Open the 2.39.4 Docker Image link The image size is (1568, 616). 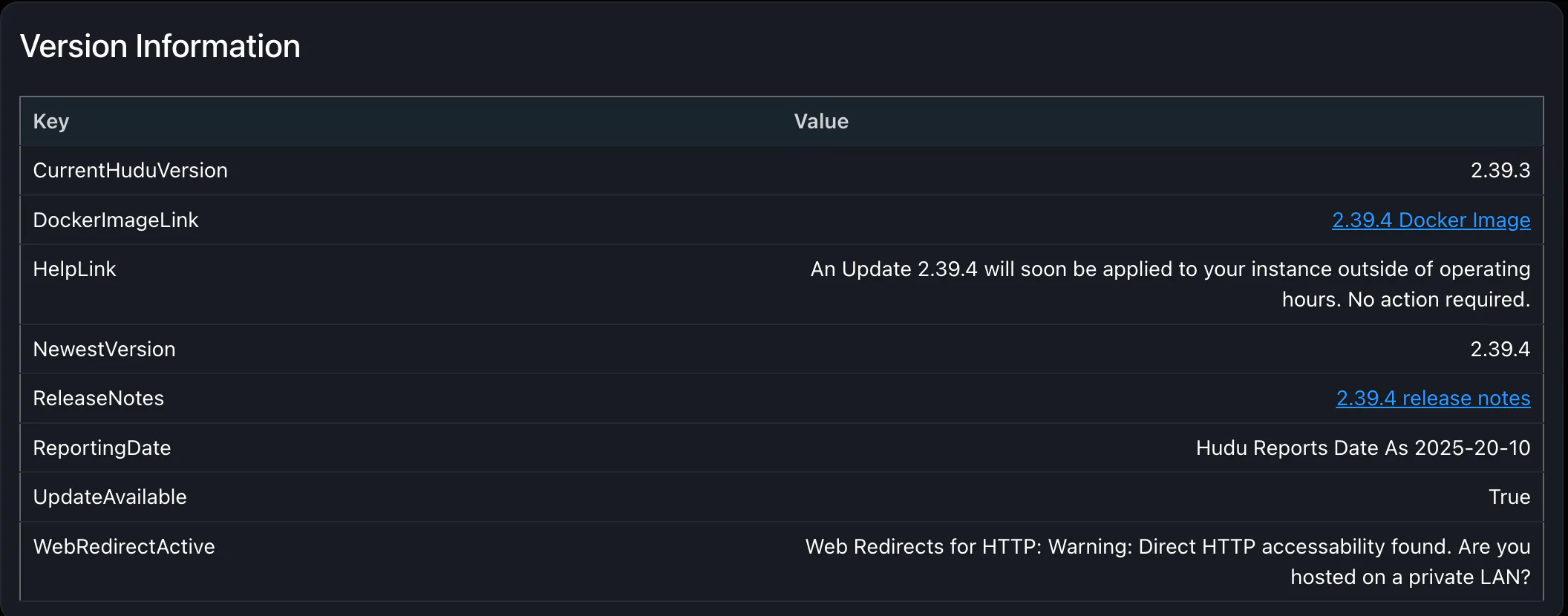coord(1431,220)
